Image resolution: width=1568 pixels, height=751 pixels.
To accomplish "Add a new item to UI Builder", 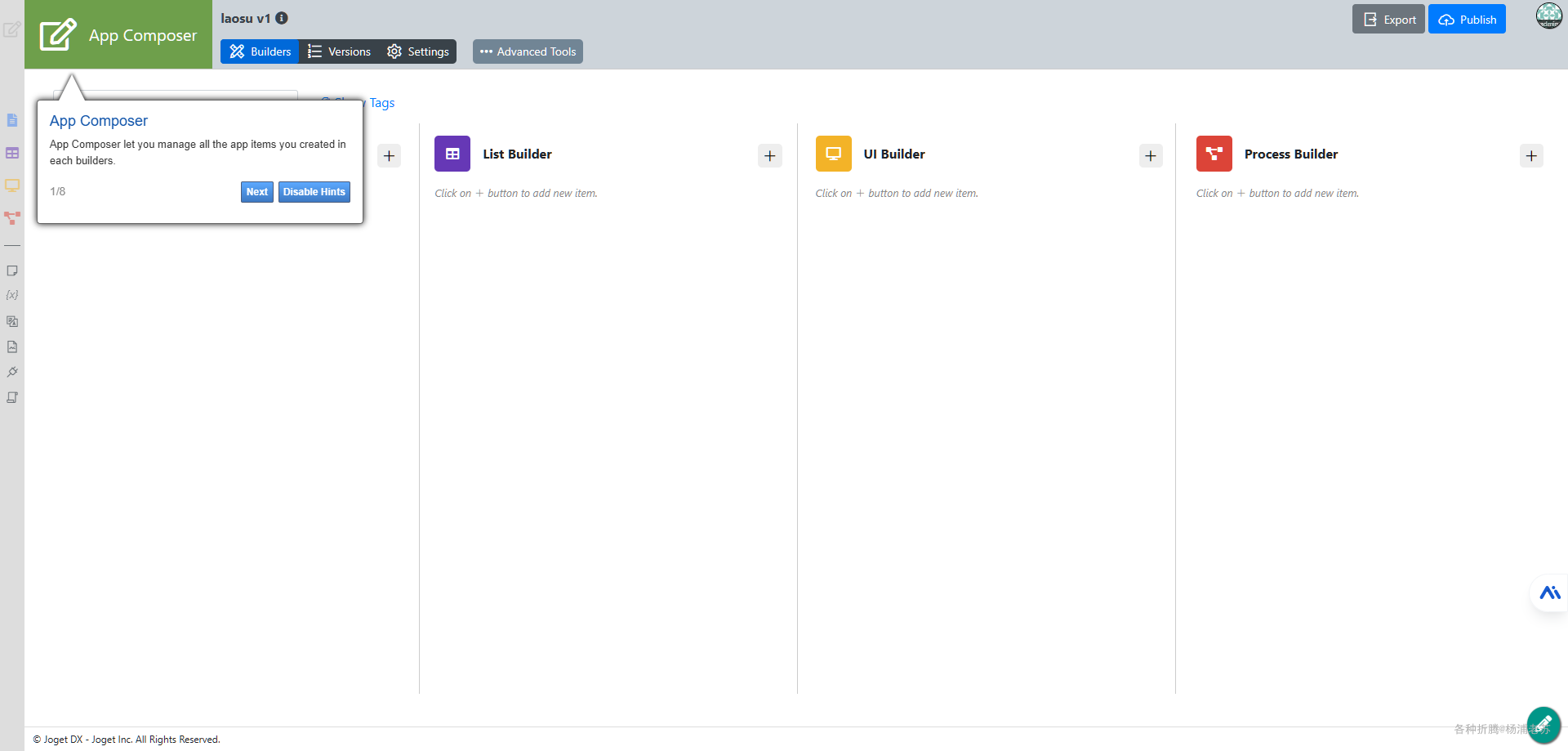I will (x=1151, y=155).
